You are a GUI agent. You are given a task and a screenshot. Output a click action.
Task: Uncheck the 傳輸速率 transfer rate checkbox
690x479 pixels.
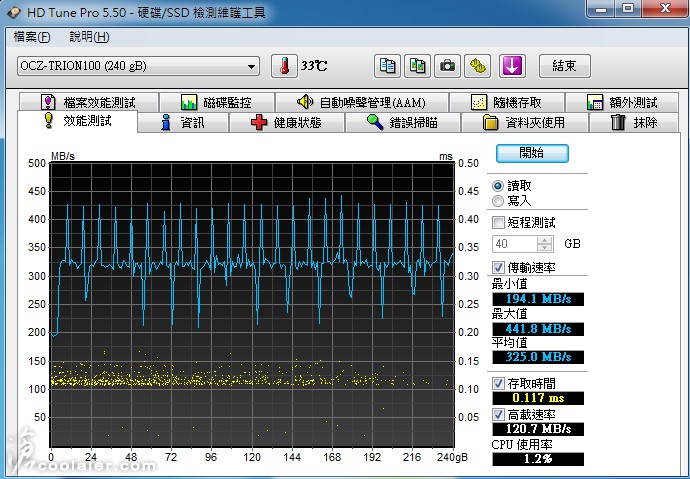(498, 267)
